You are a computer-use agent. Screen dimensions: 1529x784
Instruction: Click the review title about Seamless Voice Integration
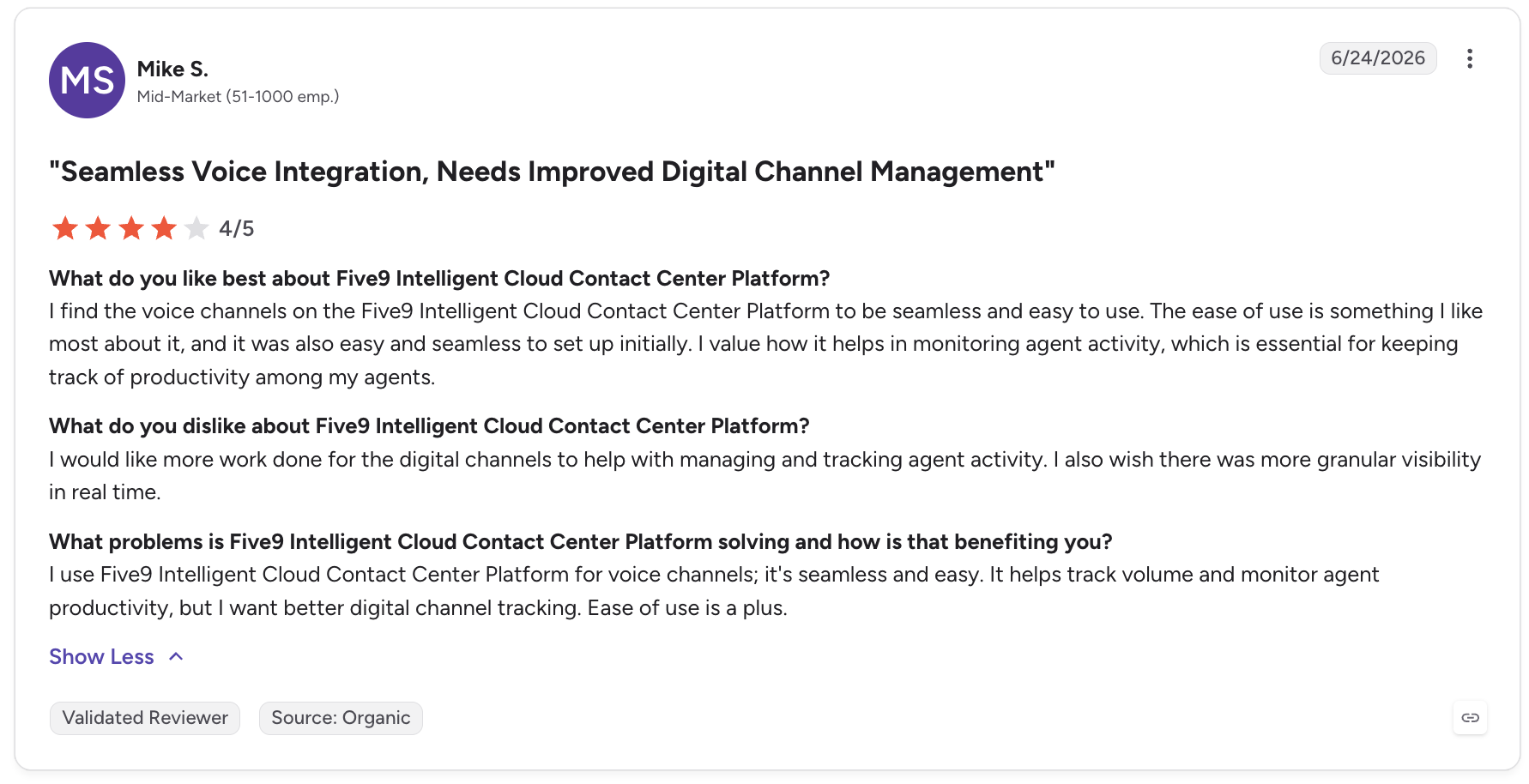[552, 172]
